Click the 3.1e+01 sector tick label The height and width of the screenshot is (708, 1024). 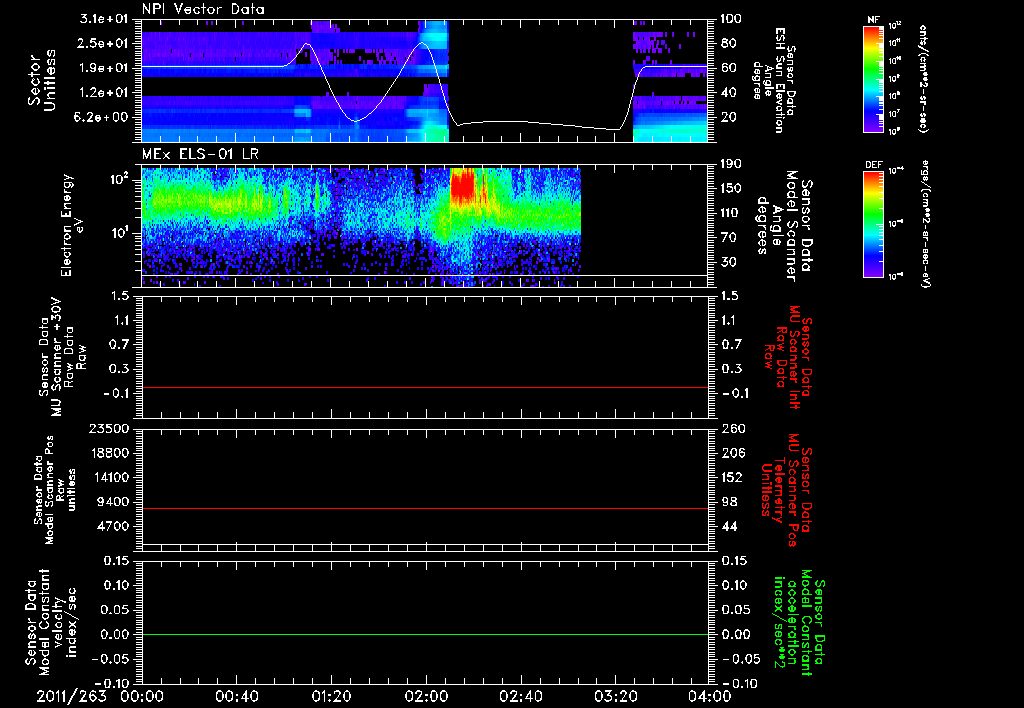[x=104, y=19]
